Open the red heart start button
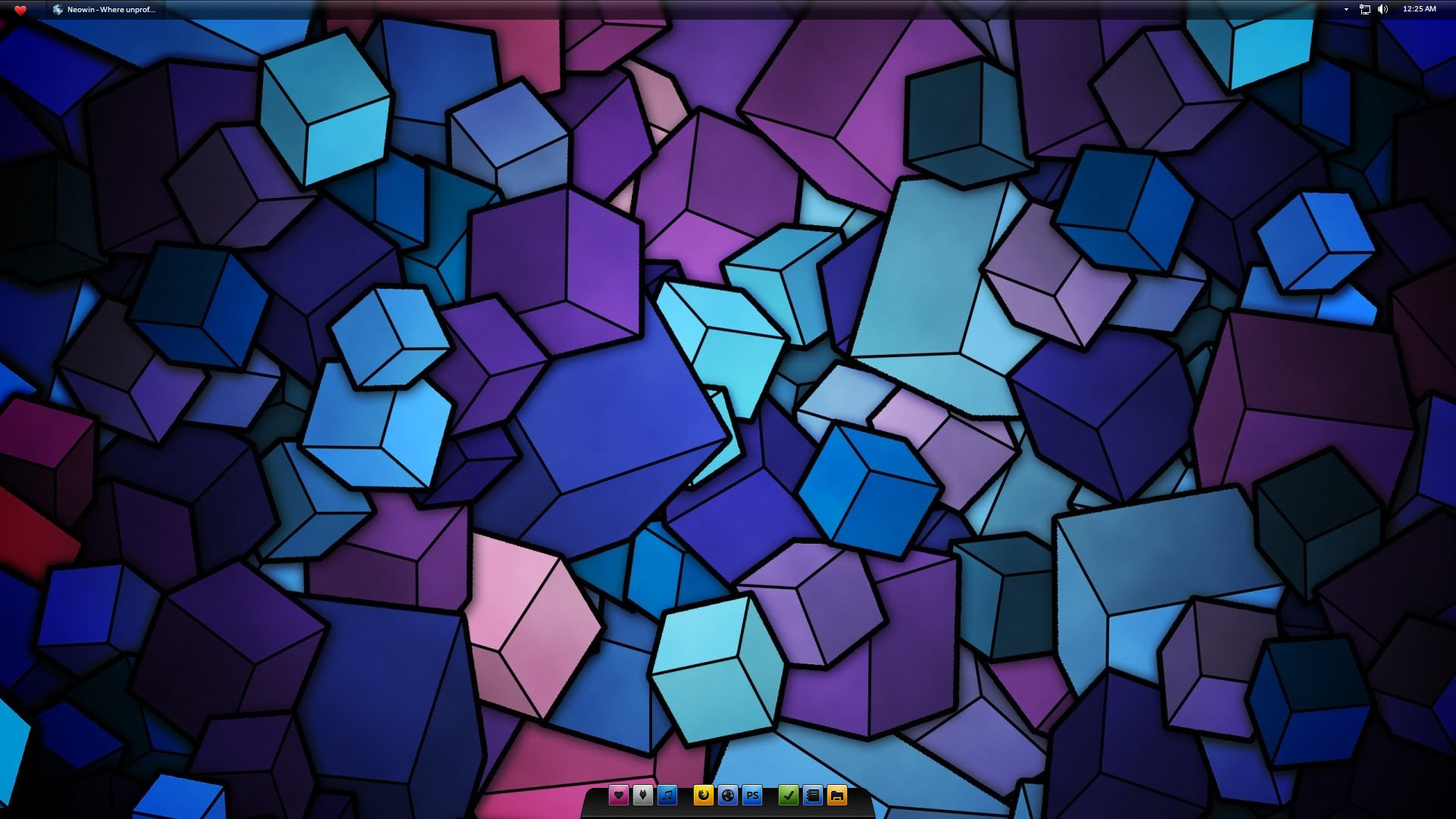The height and width of the screenshot is (819, 1456). pyautogui.click(x=20, y=10)
